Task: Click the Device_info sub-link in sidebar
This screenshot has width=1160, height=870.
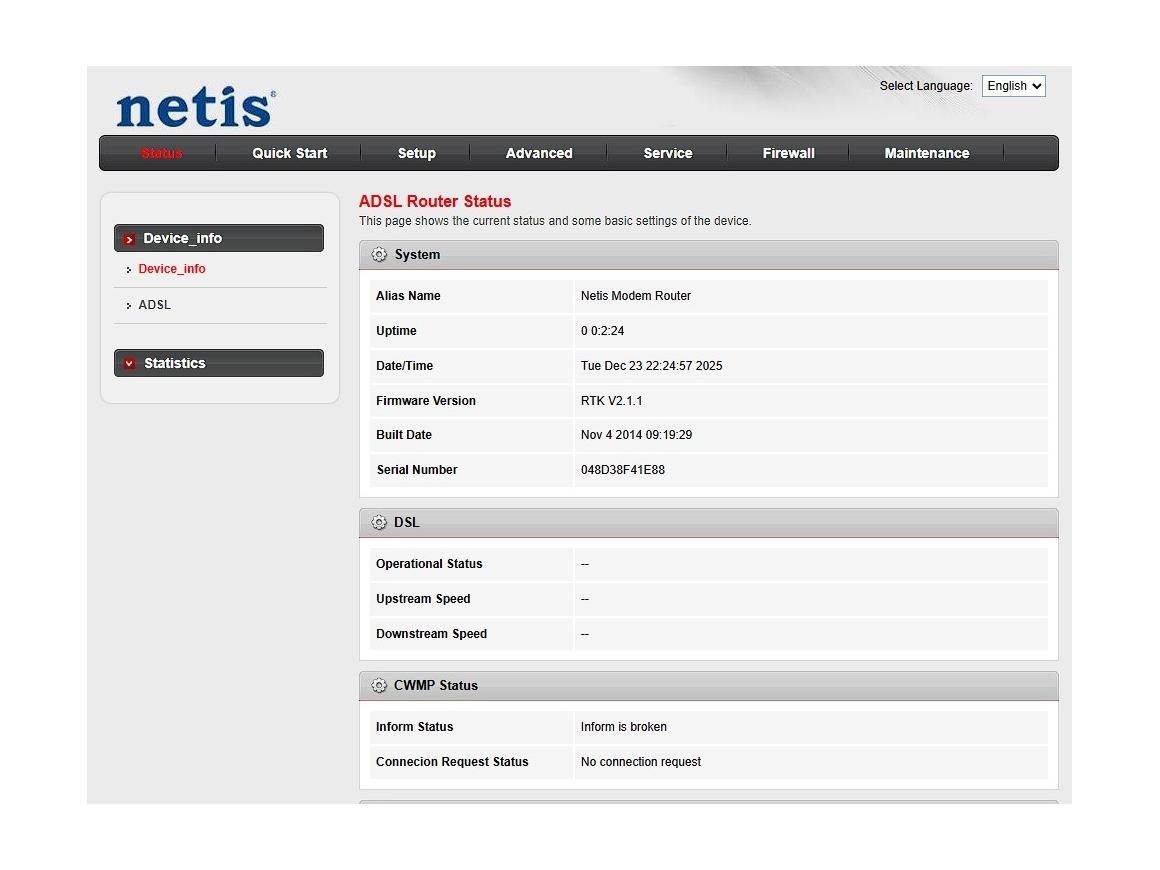Action: pyautogui.click(x=172, y=269)
